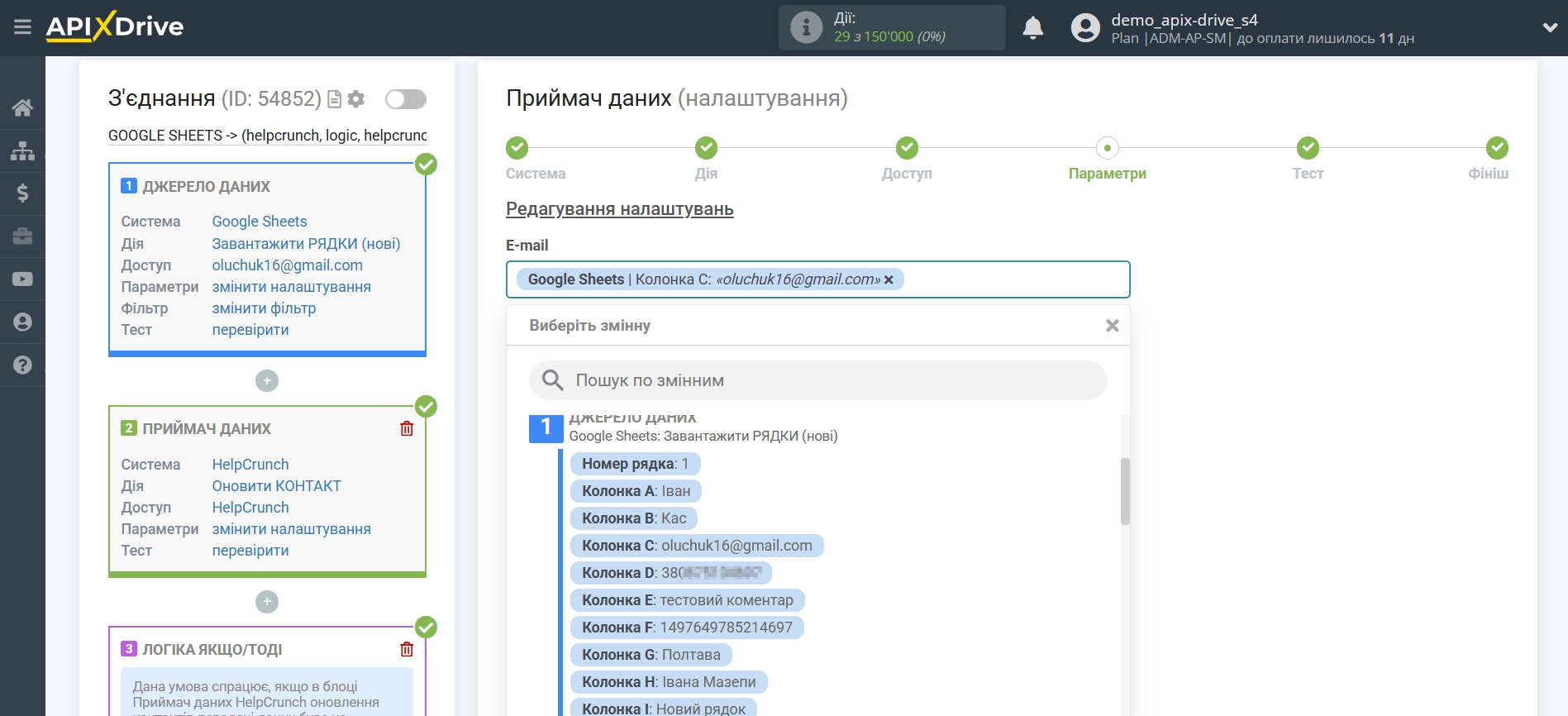Open billing dollar icon in the sidebar
This screenshot has height=716, width=1568.
pyautogui.click(x=22, y=193)
